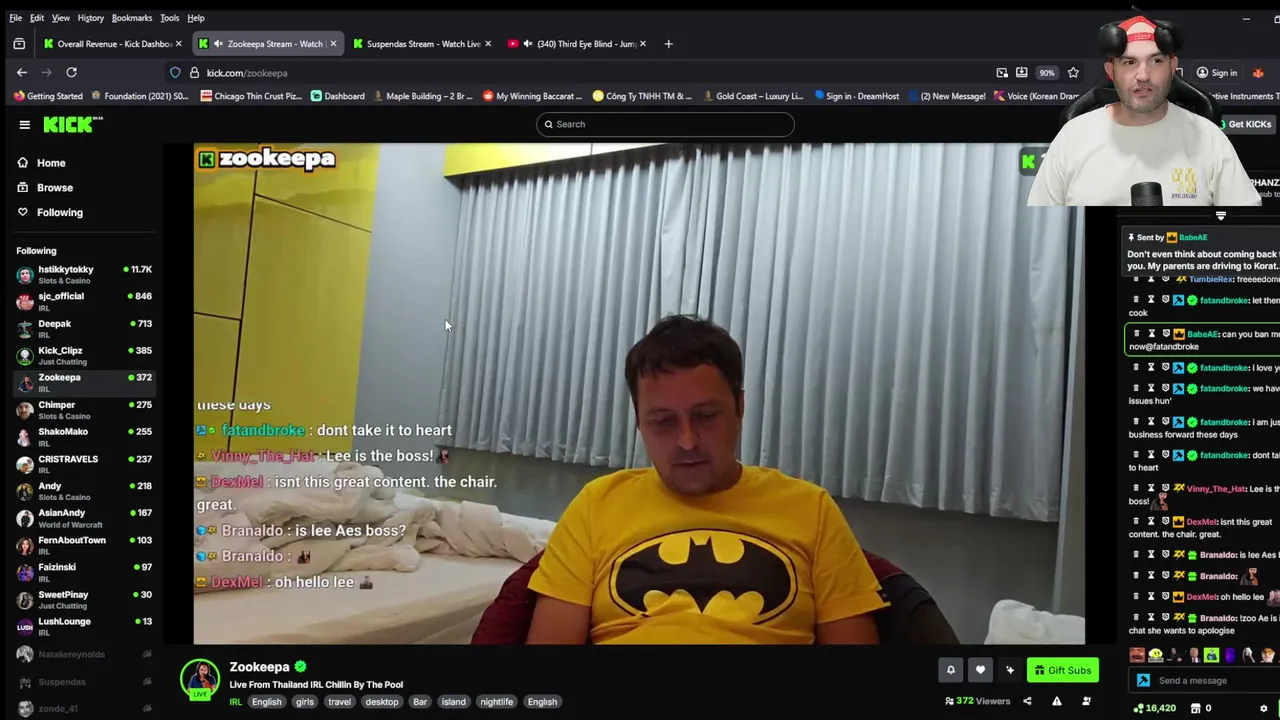Click the heart follow button
The height and width of the screenshot is (720, 1280).
pyautogui.click(x=980, y=670)
